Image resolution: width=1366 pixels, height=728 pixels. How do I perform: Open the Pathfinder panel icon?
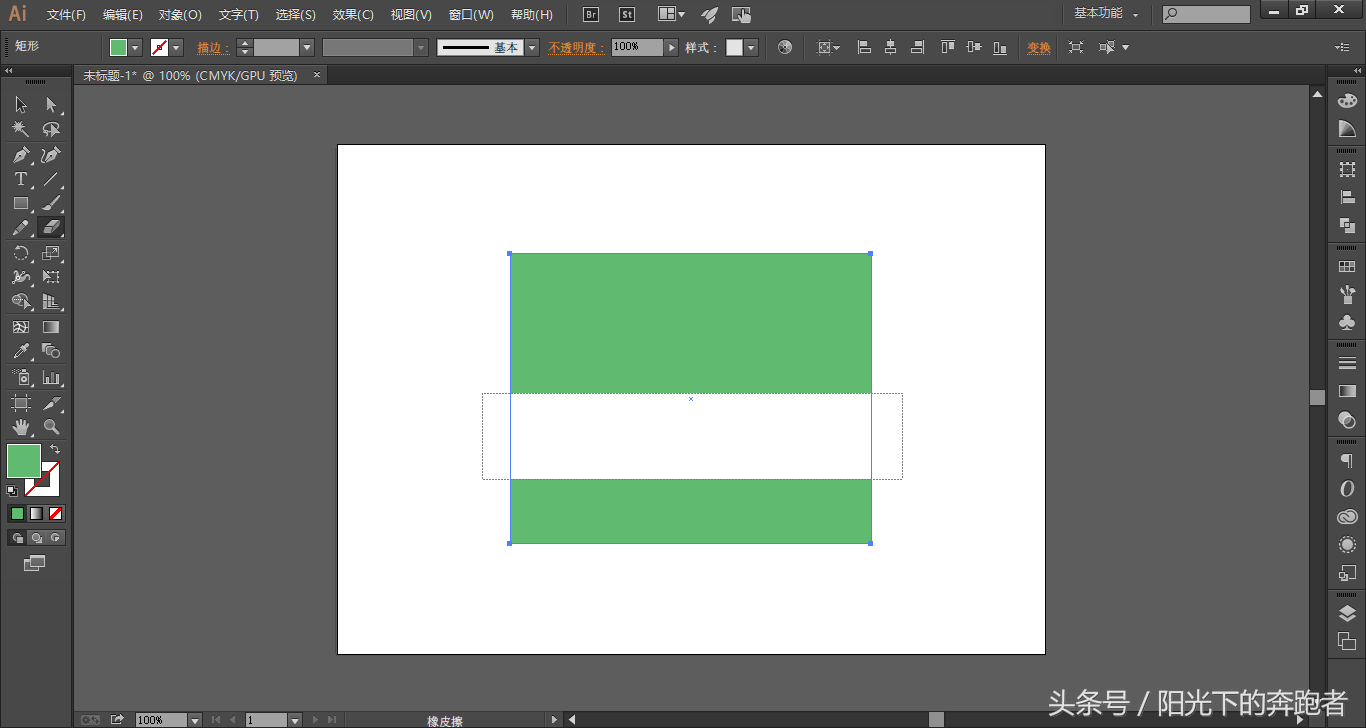pos(1347,226)
